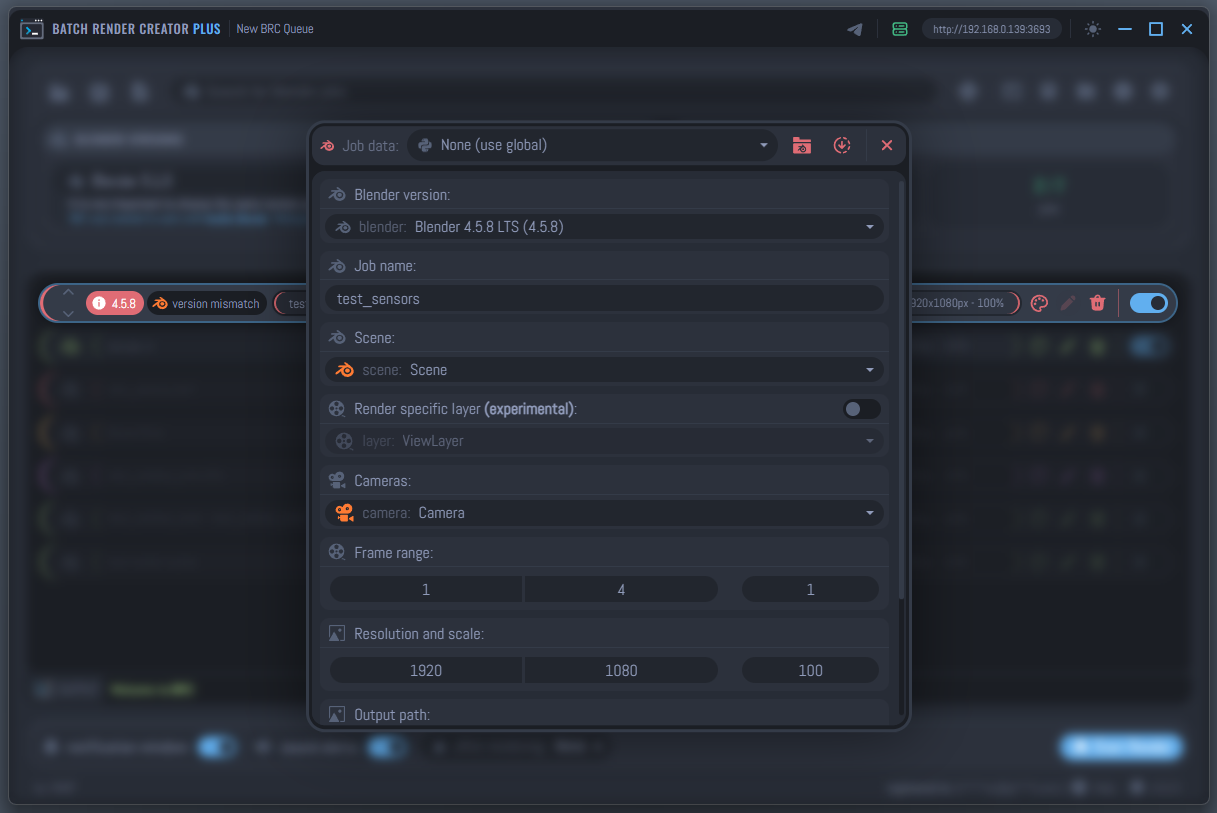Image resolution: width=1217 pixels, height=813 pixels.
Task: Click the New BRC Queue title
Action: pos(275,29)
